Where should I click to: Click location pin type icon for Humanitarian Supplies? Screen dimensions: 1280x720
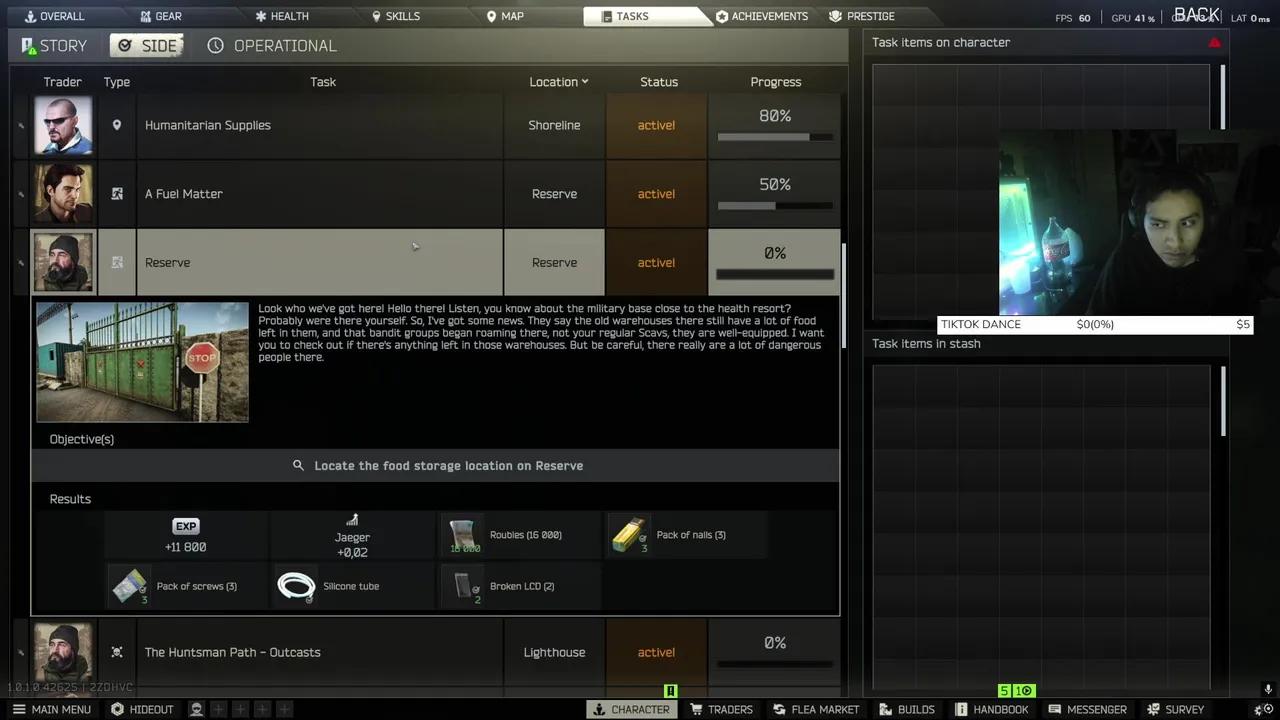click(x=117, y=125)
